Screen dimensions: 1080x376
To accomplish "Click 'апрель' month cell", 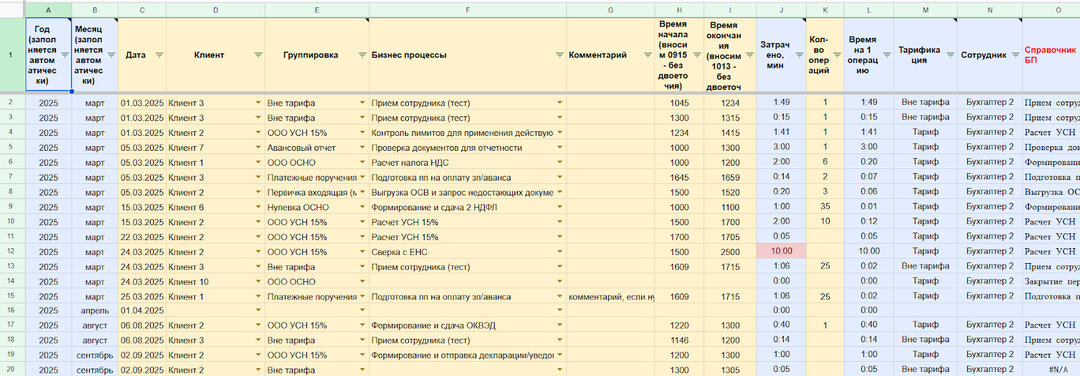I will click(x=94, y=311).
